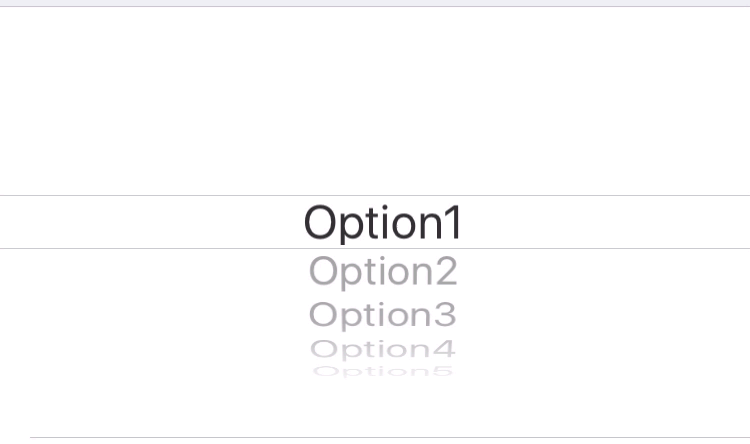This screenshot has height=444, width=750.
Task: Click the currently selected Option1 row
Action: coord(375,222)
